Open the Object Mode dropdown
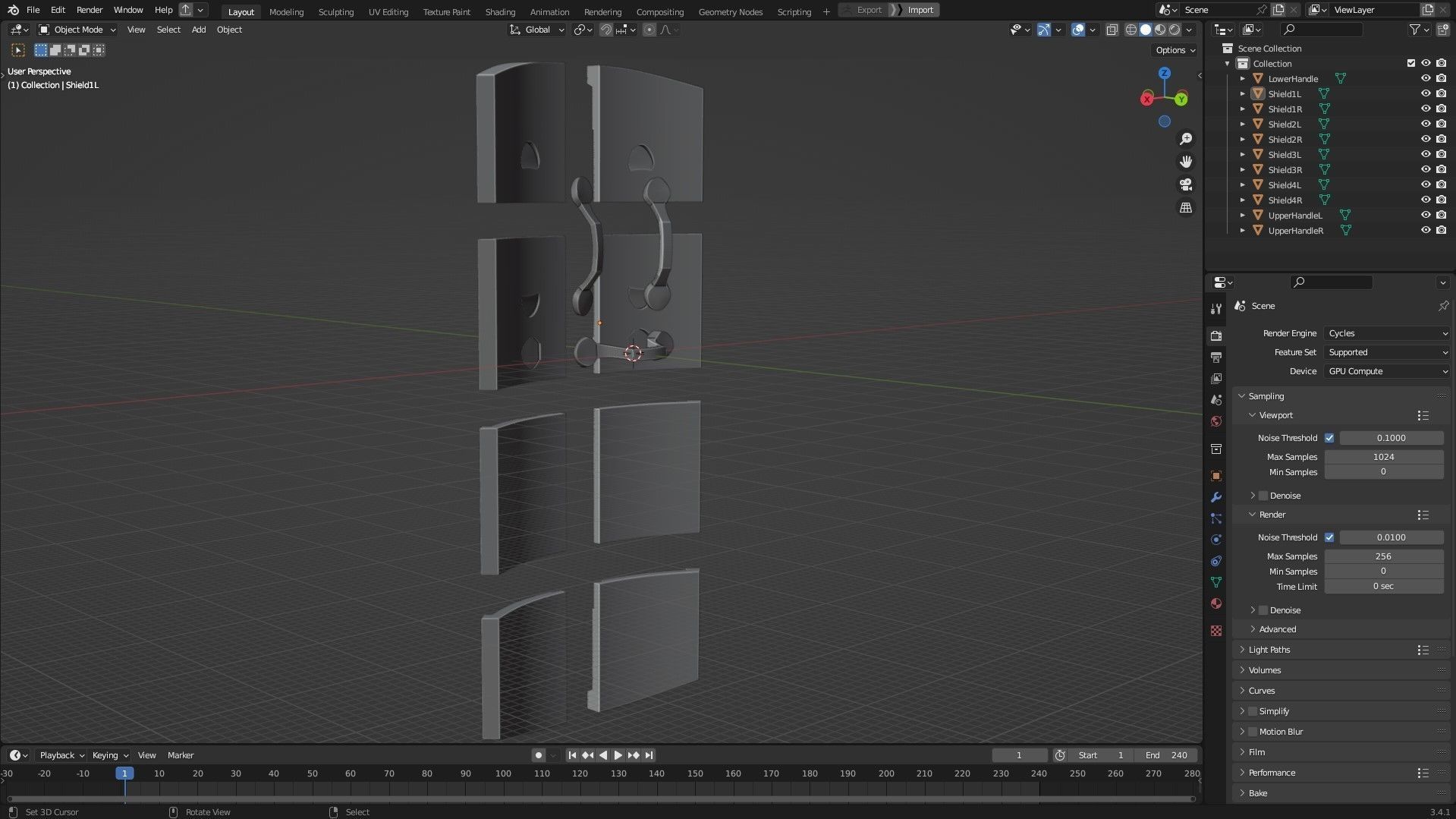 tap(78, 30)
